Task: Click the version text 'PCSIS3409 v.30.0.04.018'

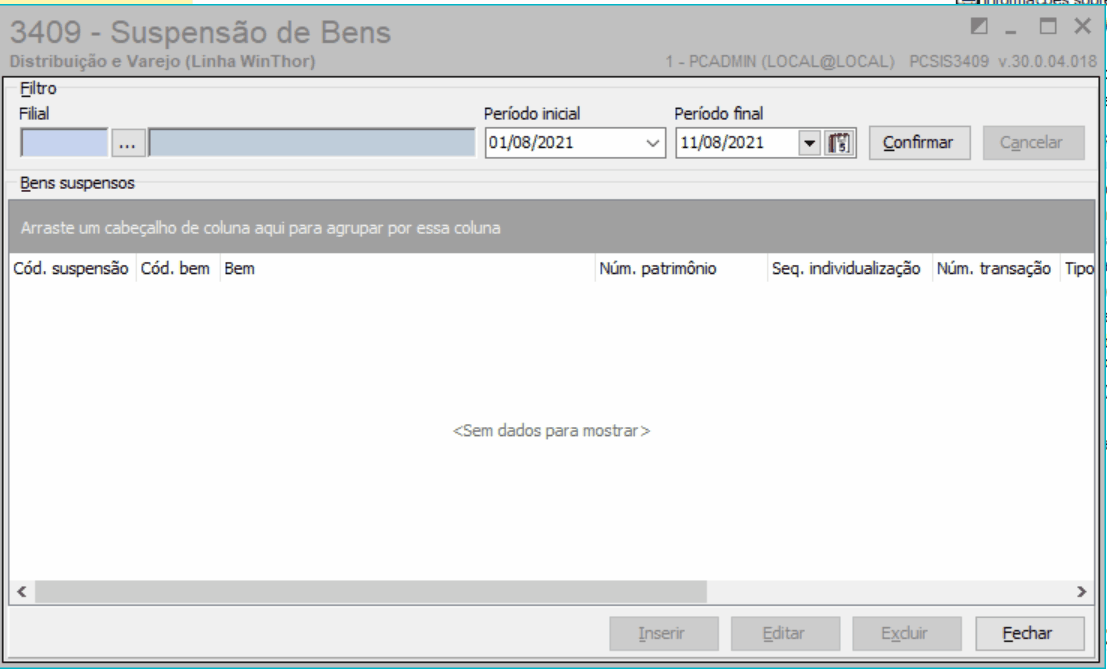Action: click(1003, 61)
